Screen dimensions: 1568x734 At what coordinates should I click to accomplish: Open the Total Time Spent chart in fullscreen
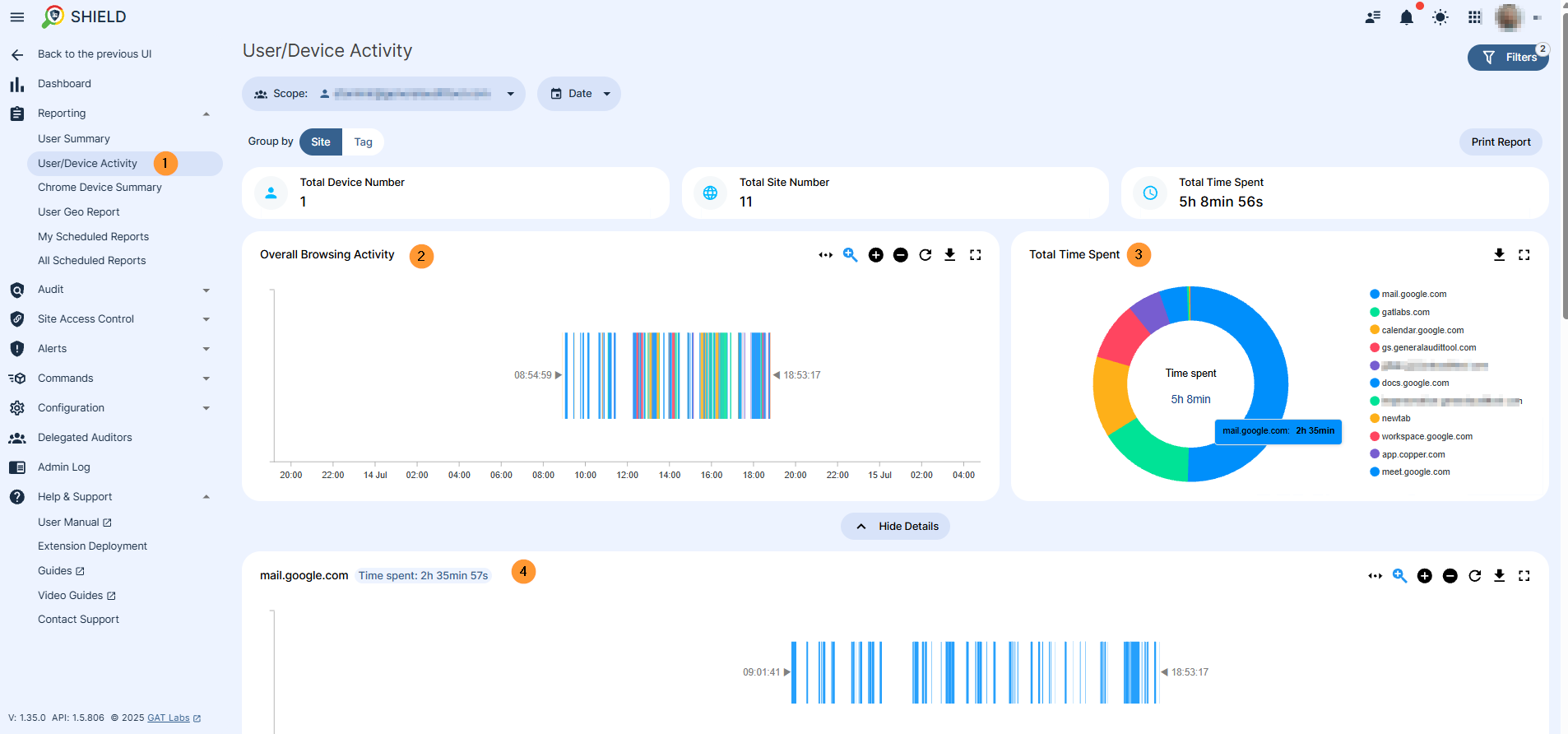[1524, 255]
